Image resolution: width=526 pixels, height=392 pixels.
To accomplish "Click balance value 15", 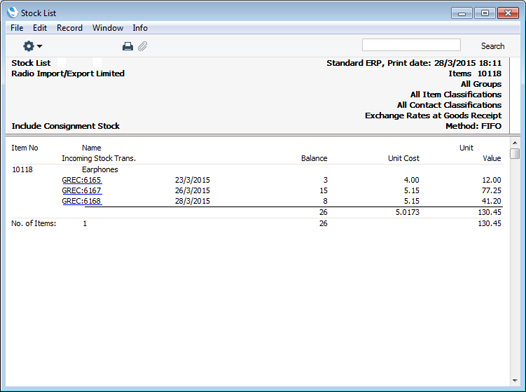I will click(x=323, y=190).
